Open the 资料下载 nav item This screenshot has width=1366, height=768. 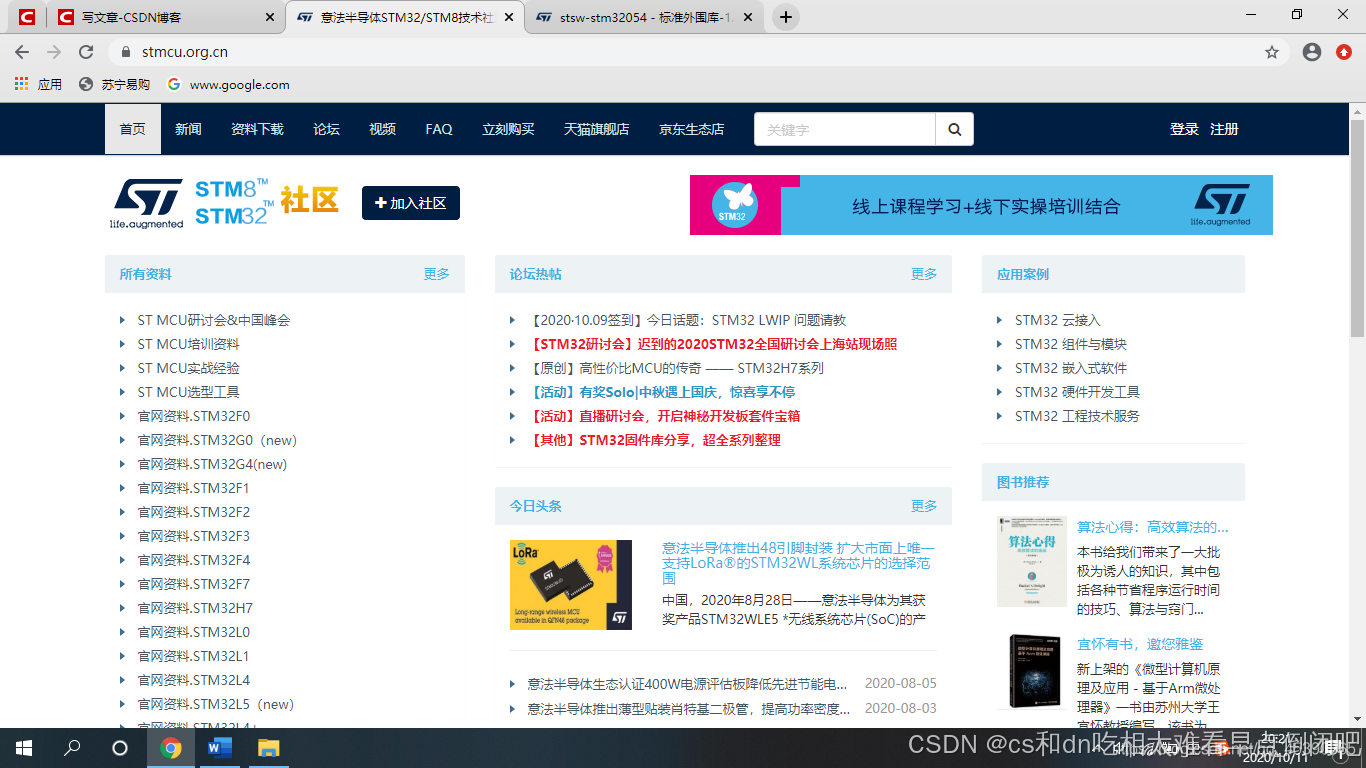pos(257,129)
